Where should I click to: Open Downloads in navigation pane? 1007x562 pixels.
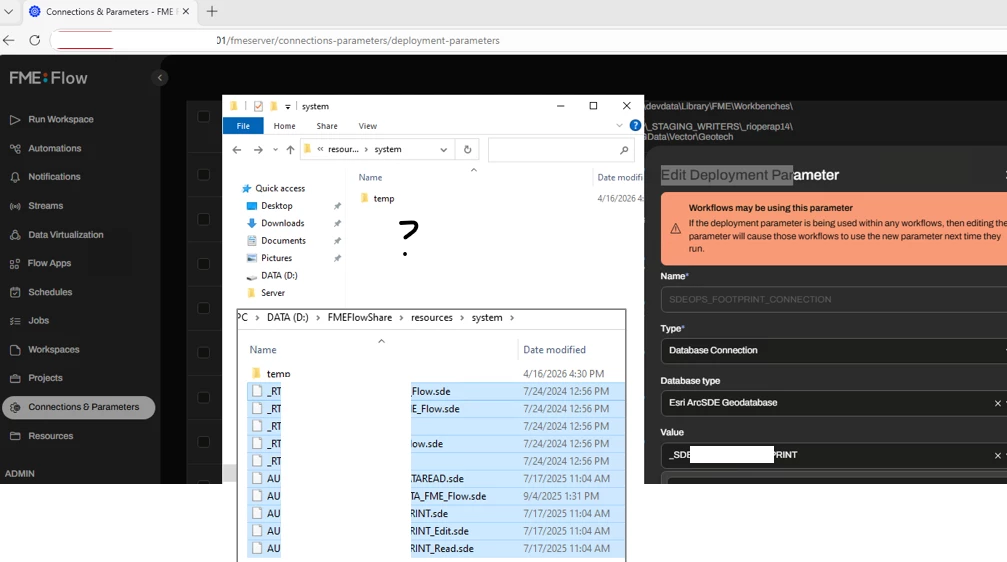point(283,223)
